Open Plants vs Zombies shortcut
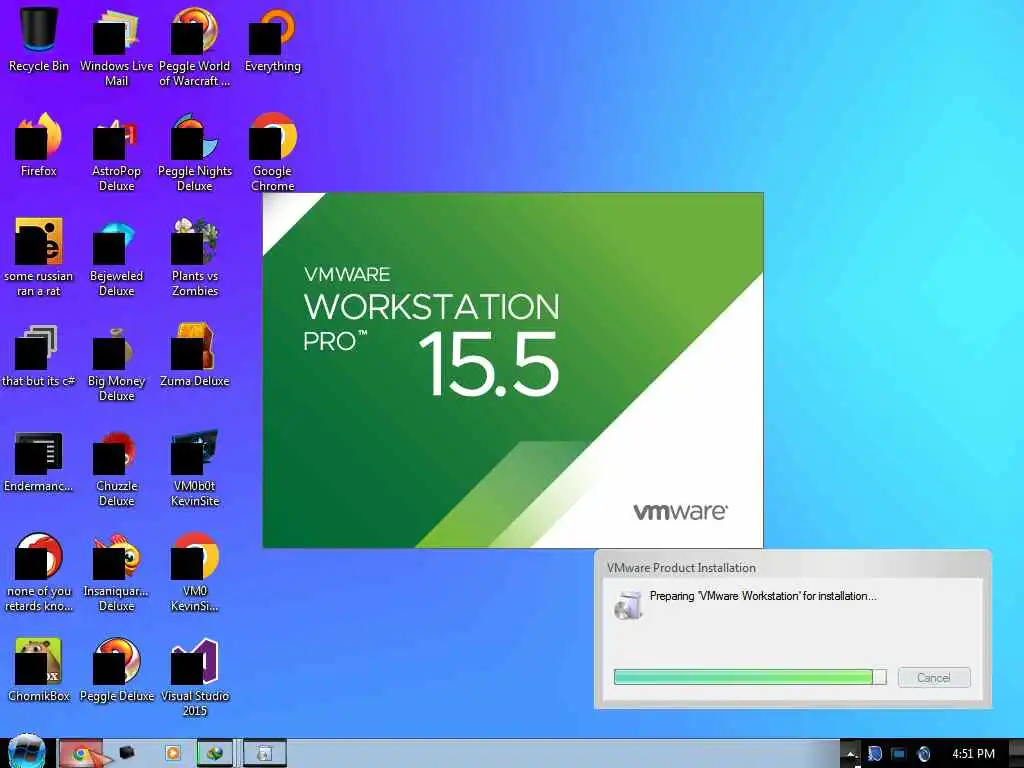 (x=195, y=257)
